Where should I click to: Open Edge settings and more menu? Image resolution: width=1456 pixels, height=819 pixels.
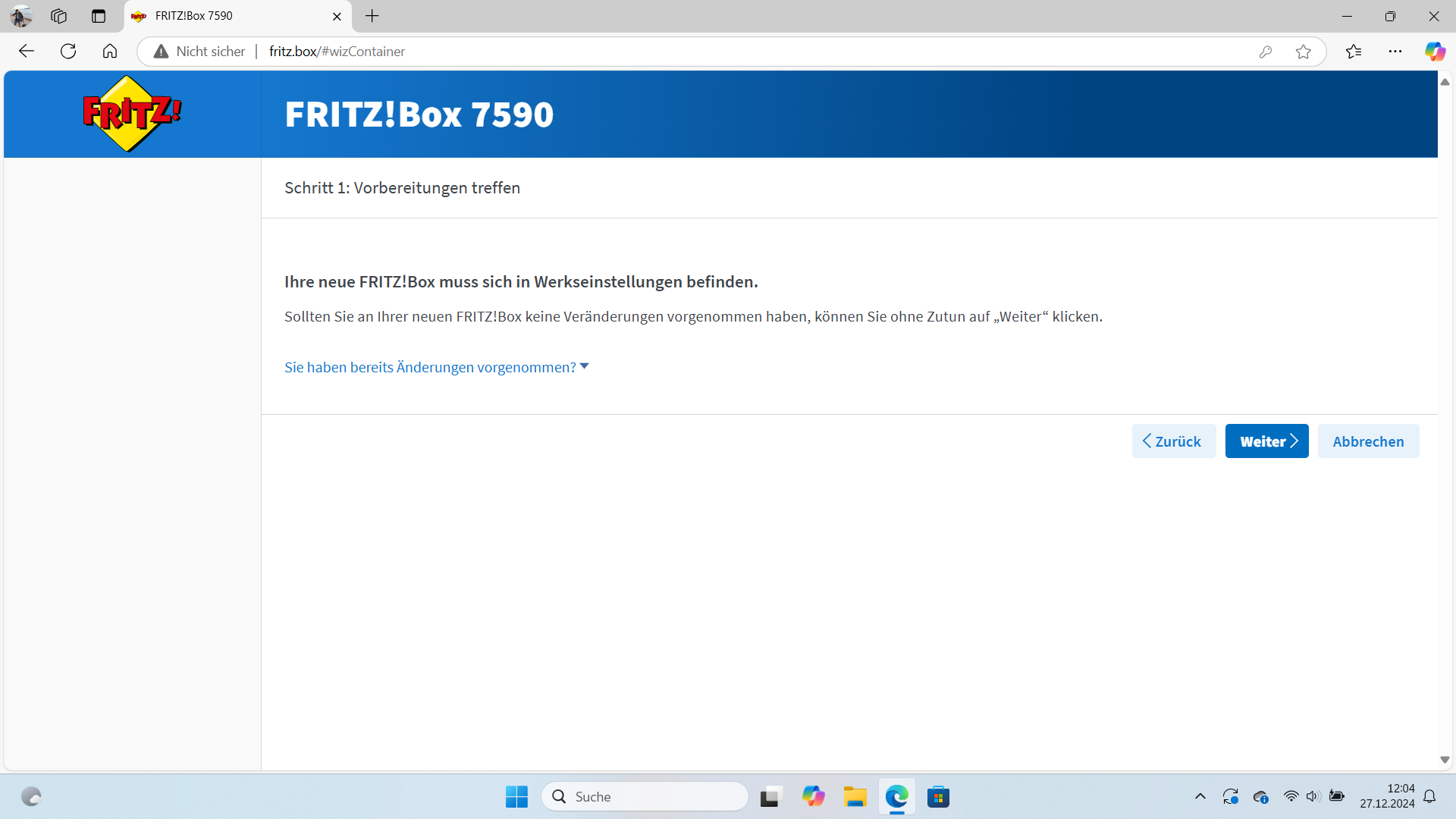pos(1395,52)
